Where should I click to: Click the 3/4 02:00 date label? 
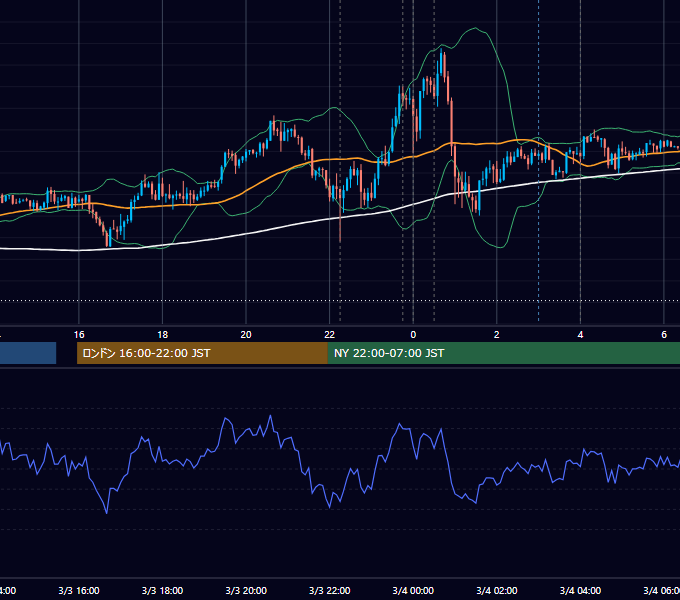(x=497, y=590)
